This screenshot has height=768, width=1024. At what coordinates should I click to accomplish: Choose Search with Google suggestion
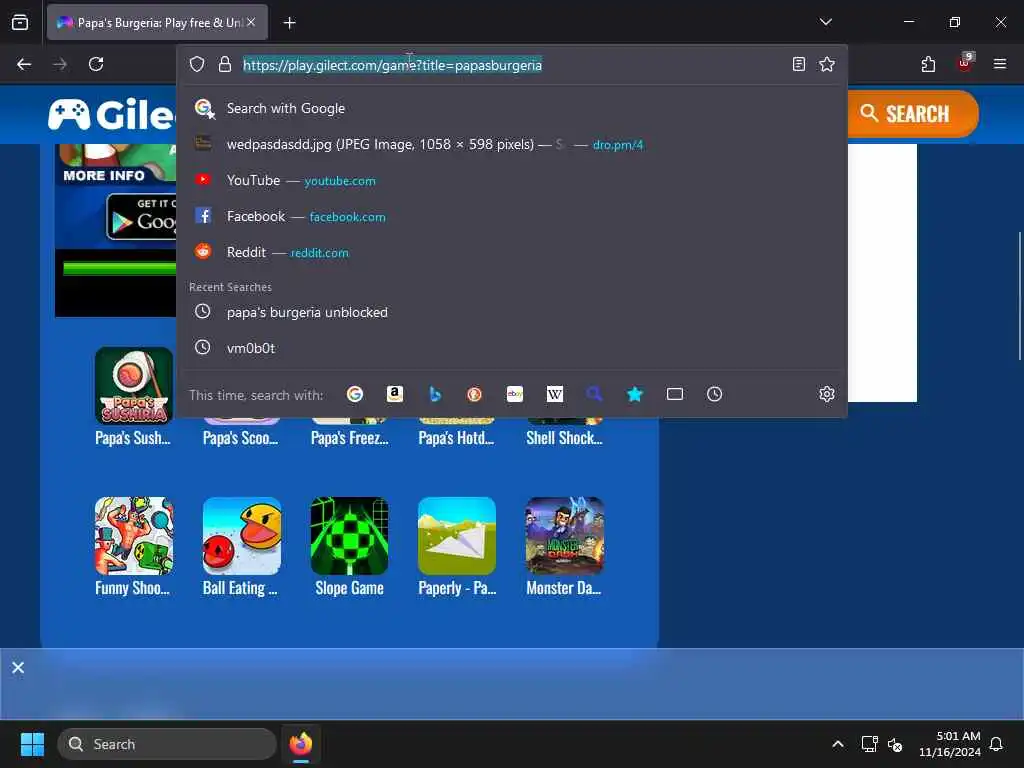pos(511,108)
